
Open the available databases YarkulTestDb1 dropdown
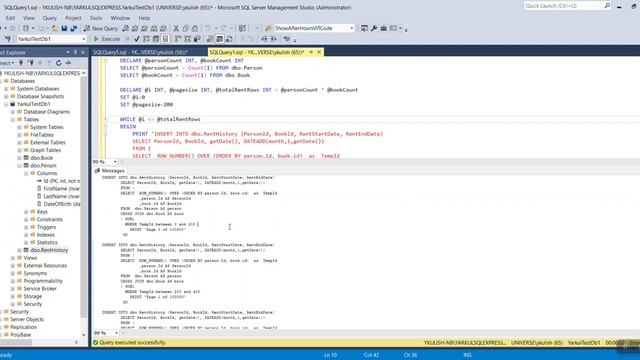click(84, 39)
